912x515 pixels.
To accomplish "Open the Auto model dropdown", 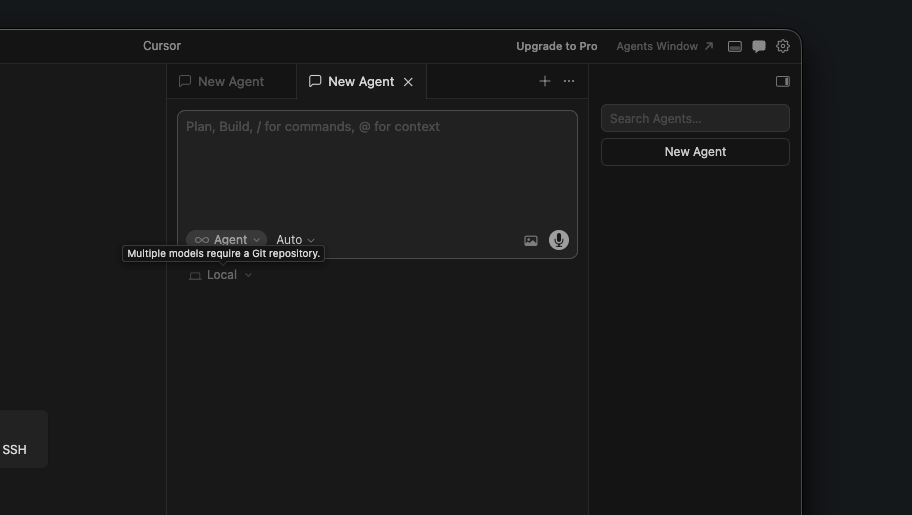I will 295,240.
